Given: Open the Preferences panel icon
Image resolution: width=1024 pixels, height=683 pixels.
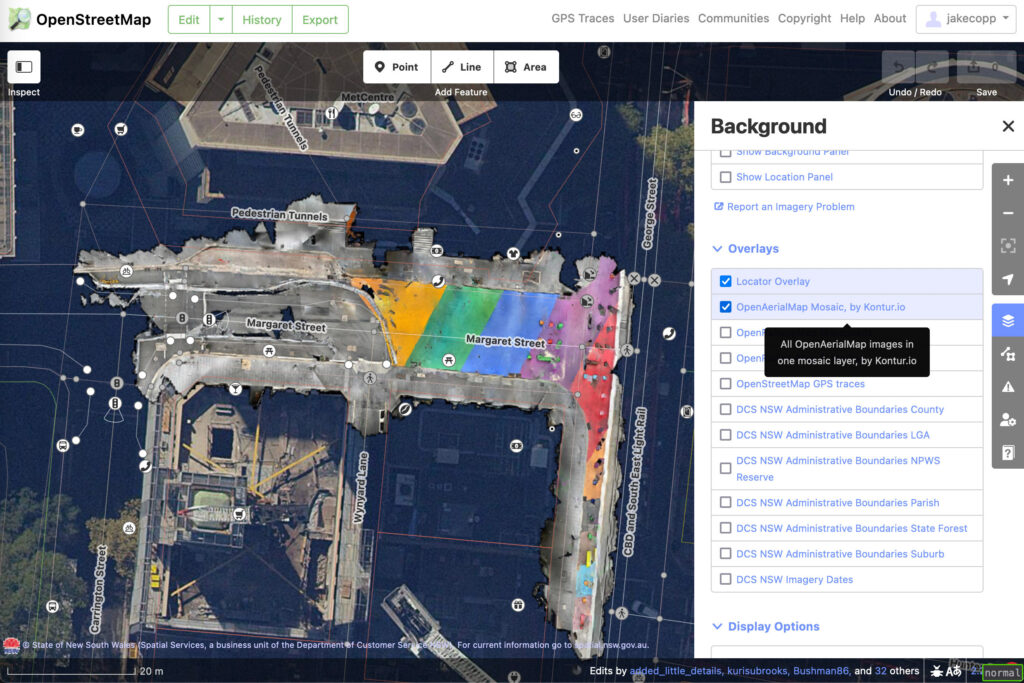Looking at the screenshot, I should tap(1008, 420).
